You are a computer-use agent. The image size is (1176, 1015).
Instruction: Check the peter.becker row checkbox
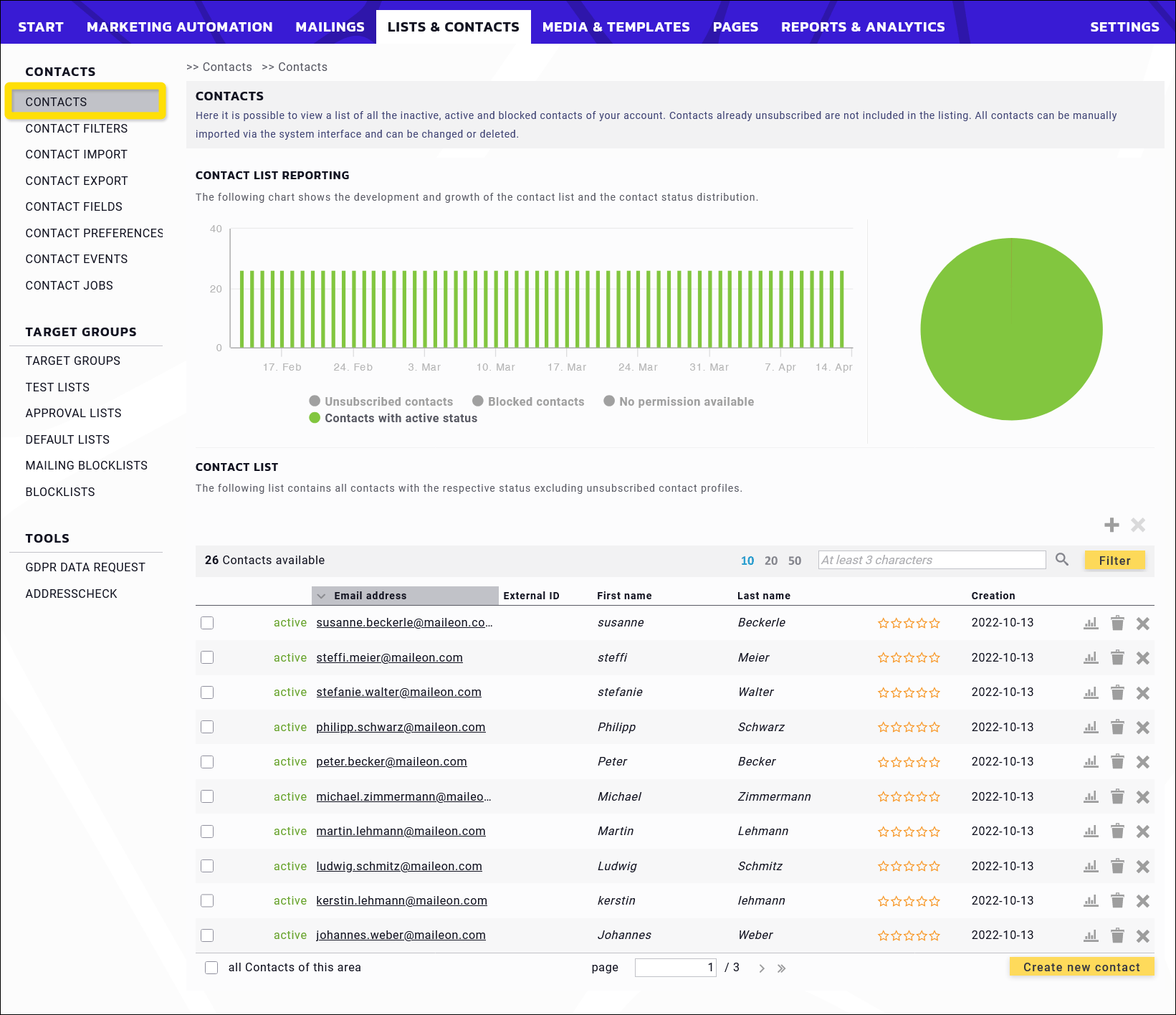click(207, 762)
